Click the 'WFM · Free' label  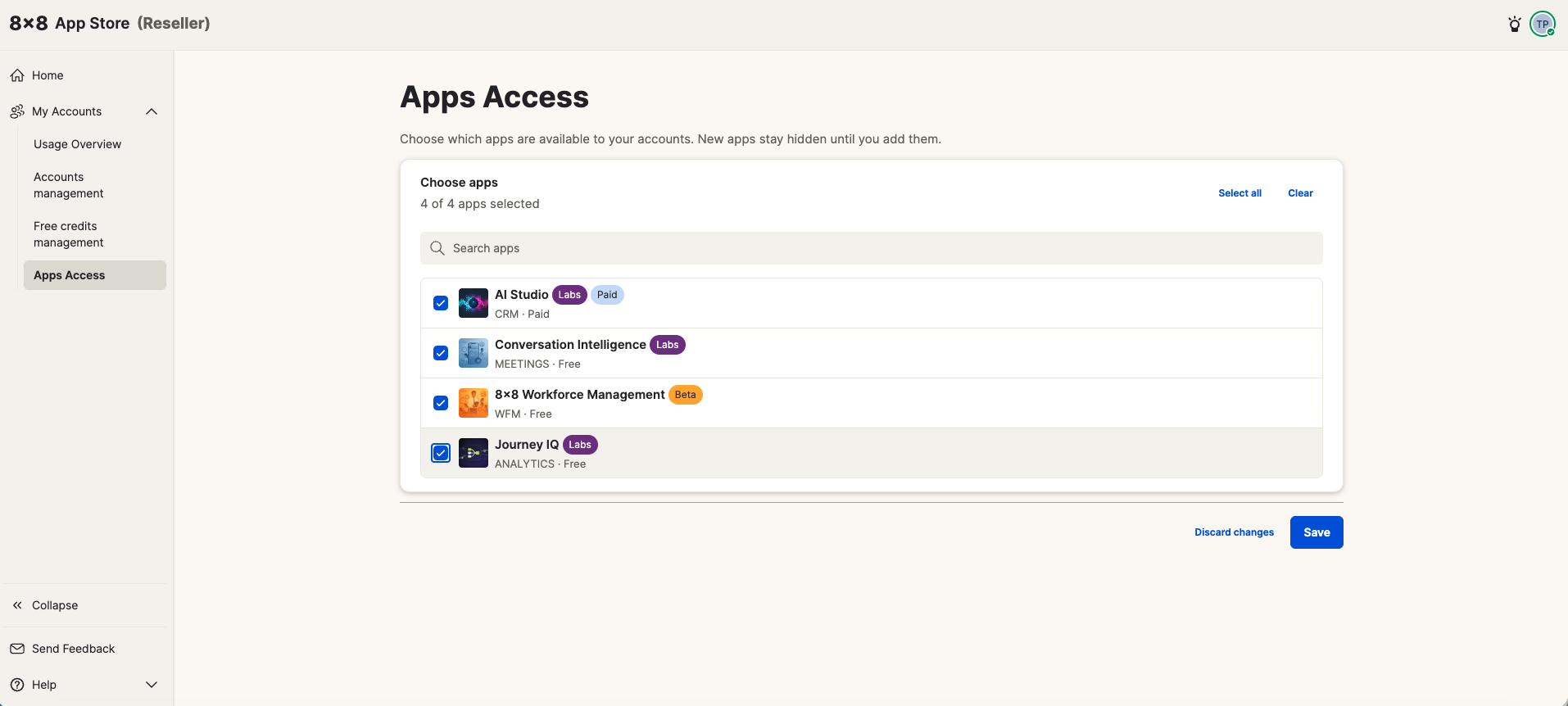tap(523, 414)
